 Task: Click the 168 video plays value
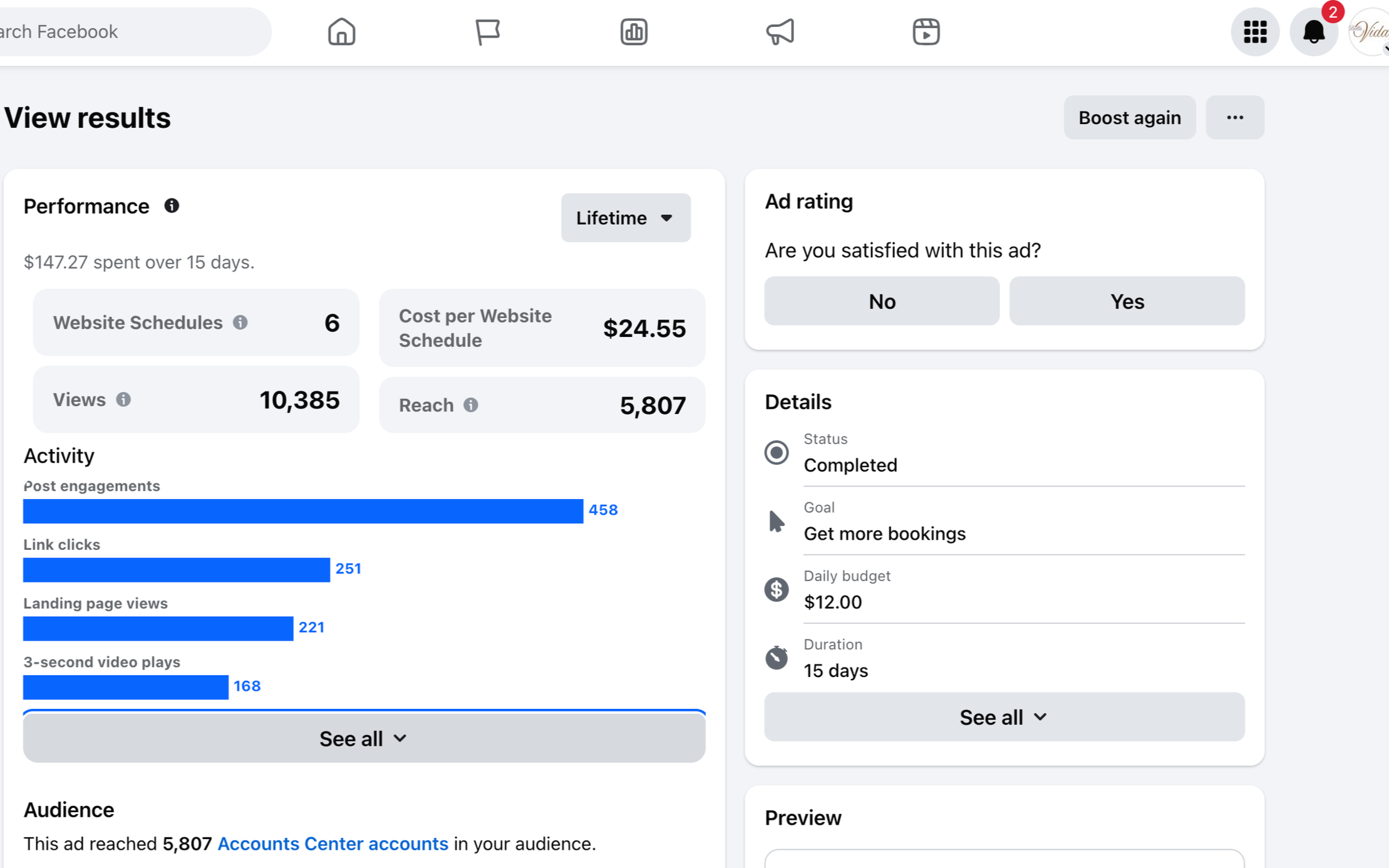click(247, 686)
